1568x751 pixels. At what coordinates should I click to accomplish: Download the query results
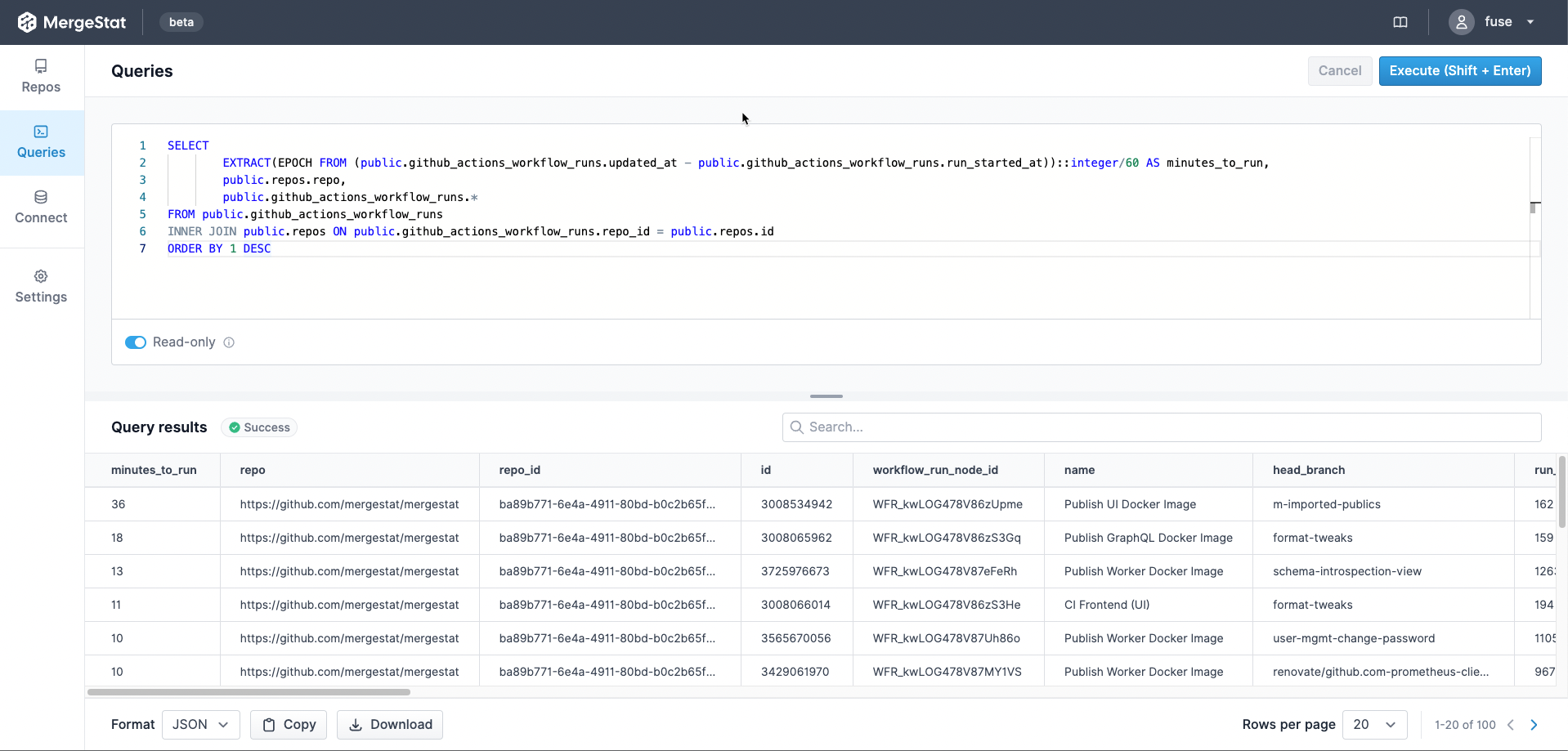pyautogui.click(x=390, y=725)
